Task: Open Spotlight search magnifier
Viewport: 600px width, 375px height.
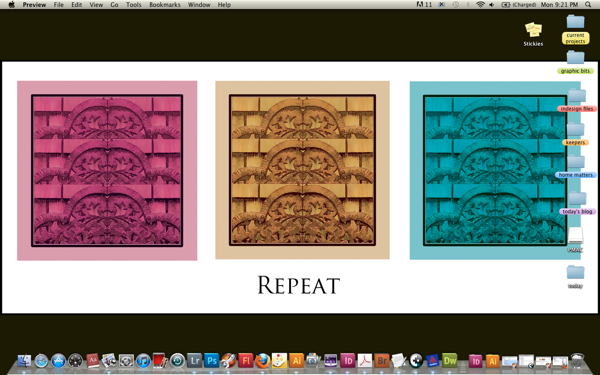Action: (588, 5)
